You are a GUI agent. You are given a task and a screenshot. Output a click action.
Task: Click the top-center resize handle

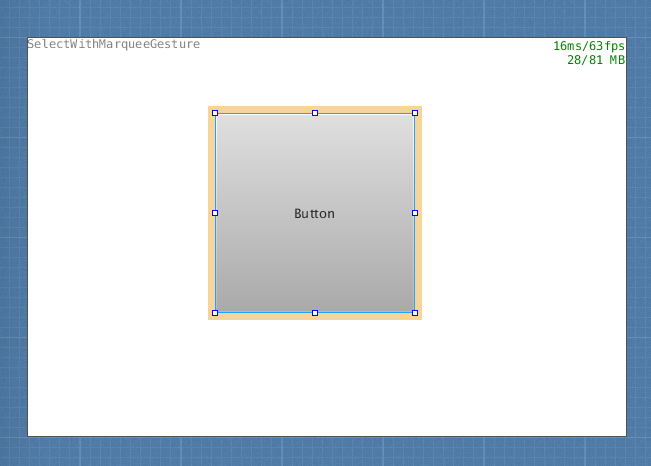[x=315, y=113]
